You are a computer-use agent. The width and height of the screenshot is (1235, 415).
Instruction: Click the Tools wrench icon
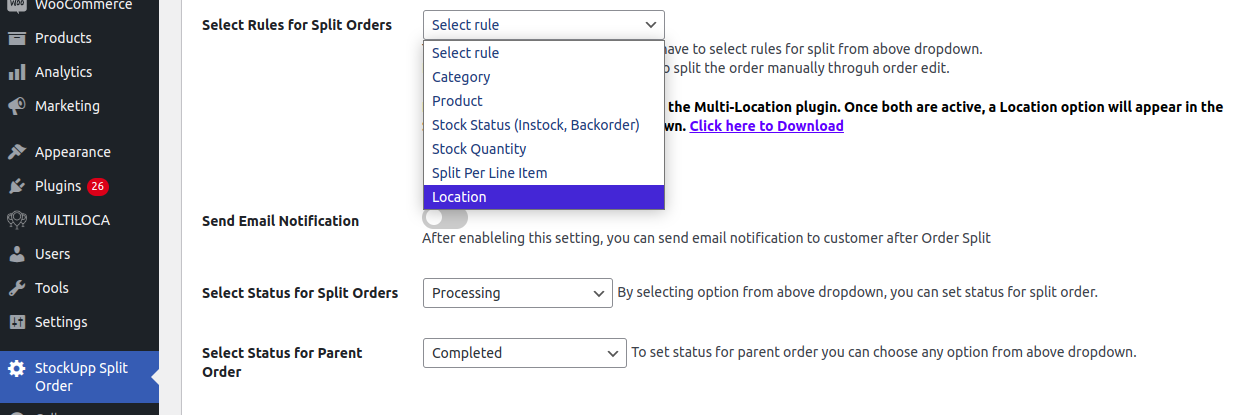click(x=16, y=288)
